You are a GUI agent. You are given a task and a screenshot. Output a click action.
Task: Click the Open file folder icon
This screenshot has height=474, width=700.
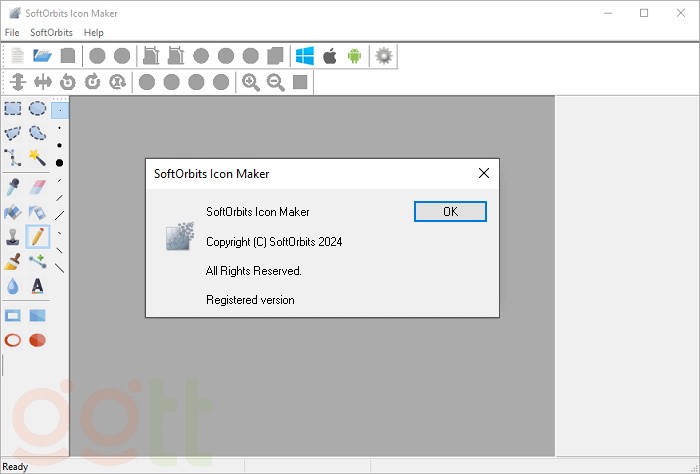click(x=43, y=56)
